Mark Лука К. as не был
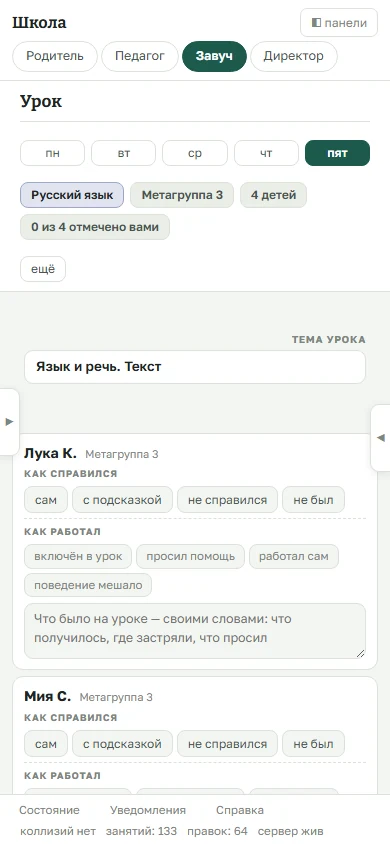 (314, 500)
